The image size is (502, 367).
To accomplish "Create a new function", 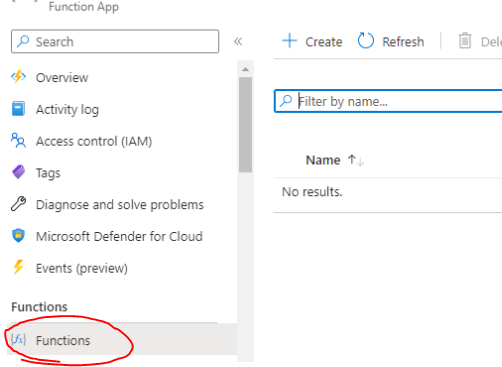I will coord(312,41).
